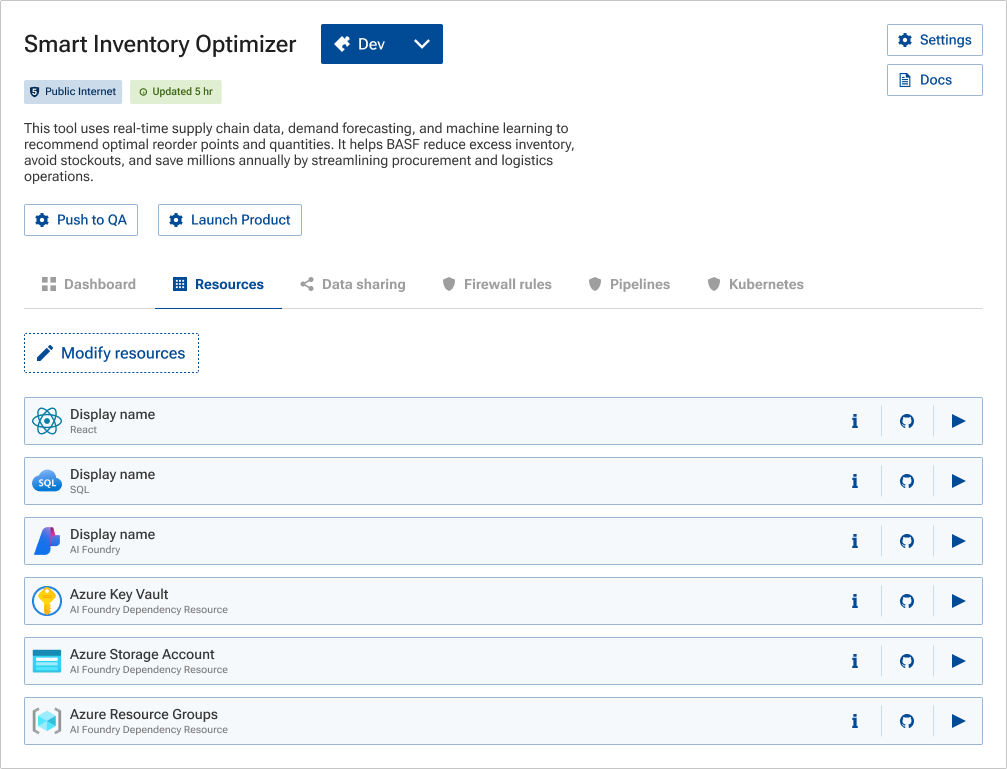Go to the Firewall rules tab
The height and width of the screenshot is (769, 1007).
point(496,285)
